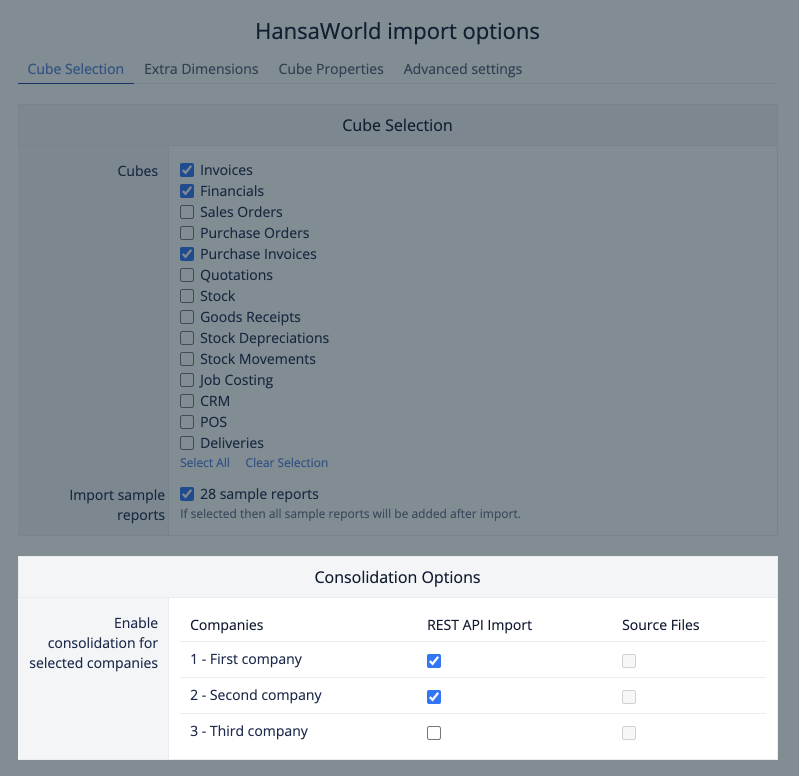The image size is (799, 776).
Task: Enable the Job Costing cube
Action: [187, 380]
